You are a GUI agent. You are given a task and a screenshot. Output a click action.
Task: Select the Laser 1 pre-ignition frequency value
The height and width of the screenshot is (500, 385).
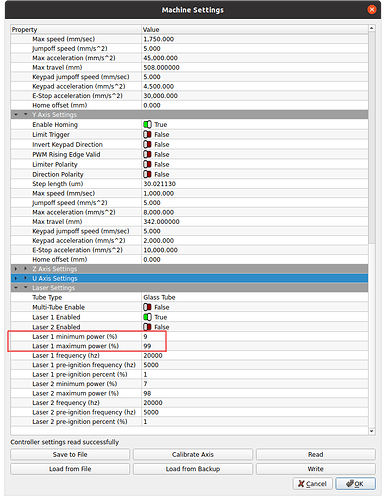[151, 365]
